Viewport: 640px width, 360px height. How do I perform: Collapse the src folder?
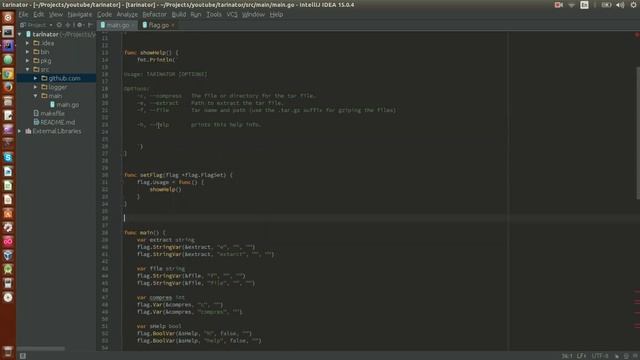point(28,69)
